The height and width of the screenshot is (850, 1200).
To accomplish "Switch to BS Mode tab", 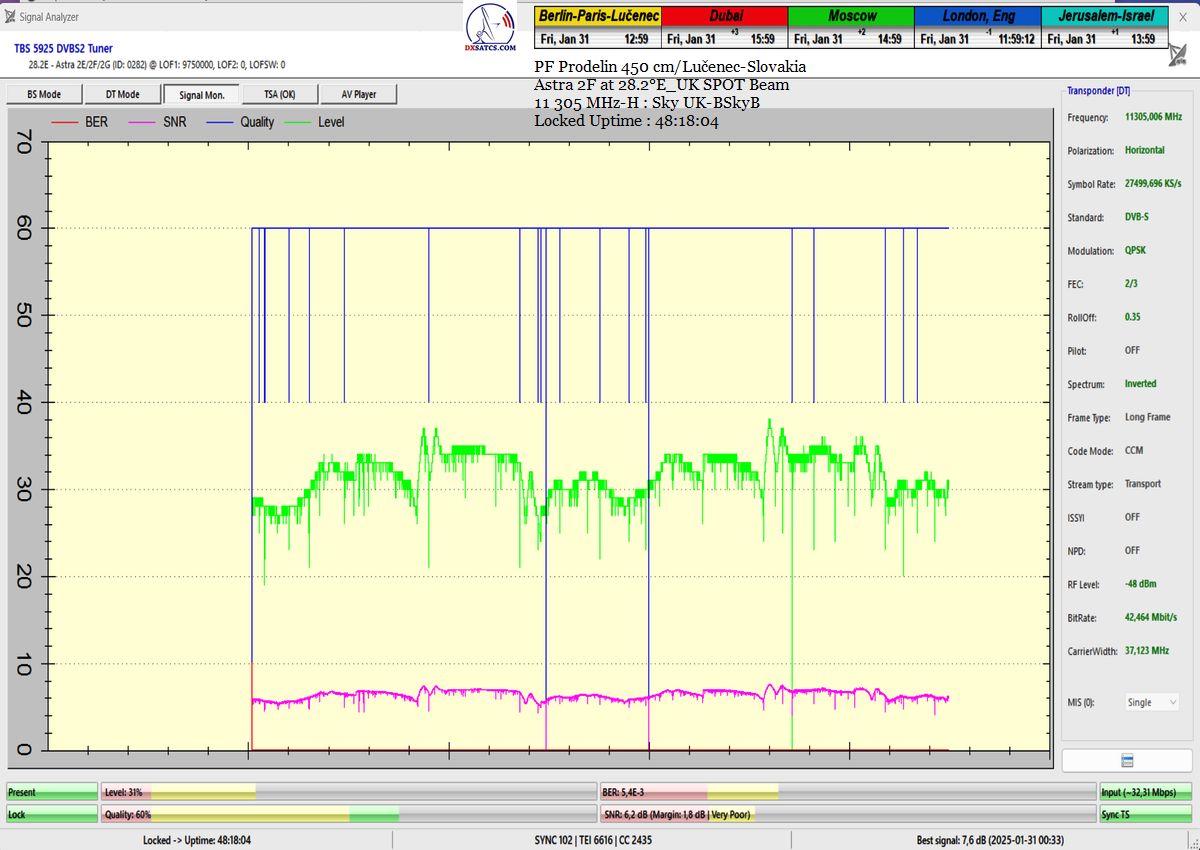I will click(x=42, y=94).
